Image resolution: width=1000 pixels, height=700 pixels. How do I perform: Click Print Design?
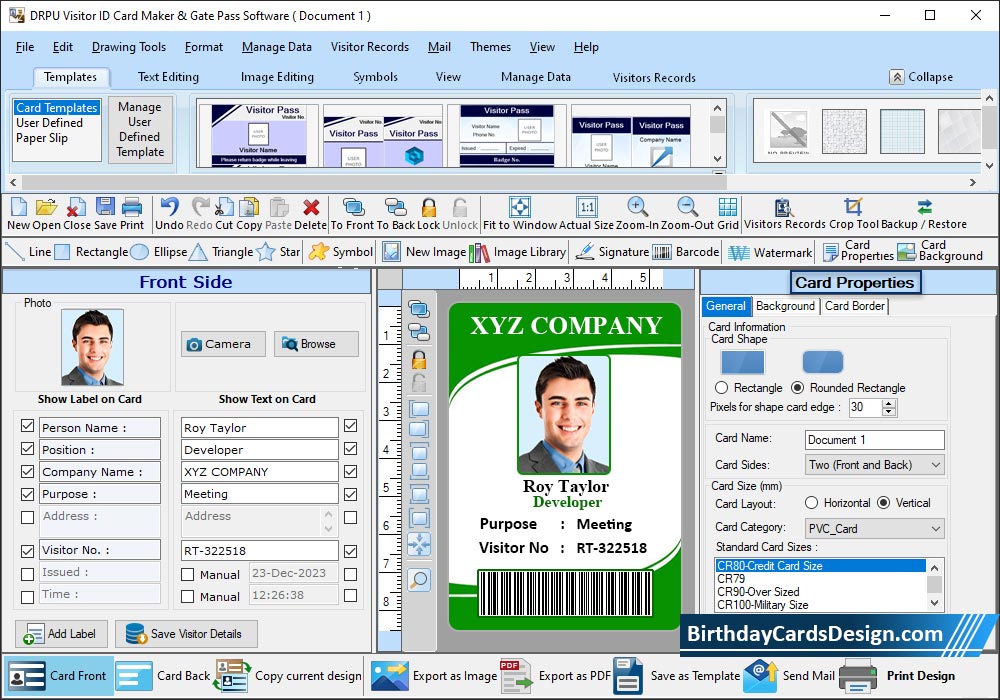(898, 676)
